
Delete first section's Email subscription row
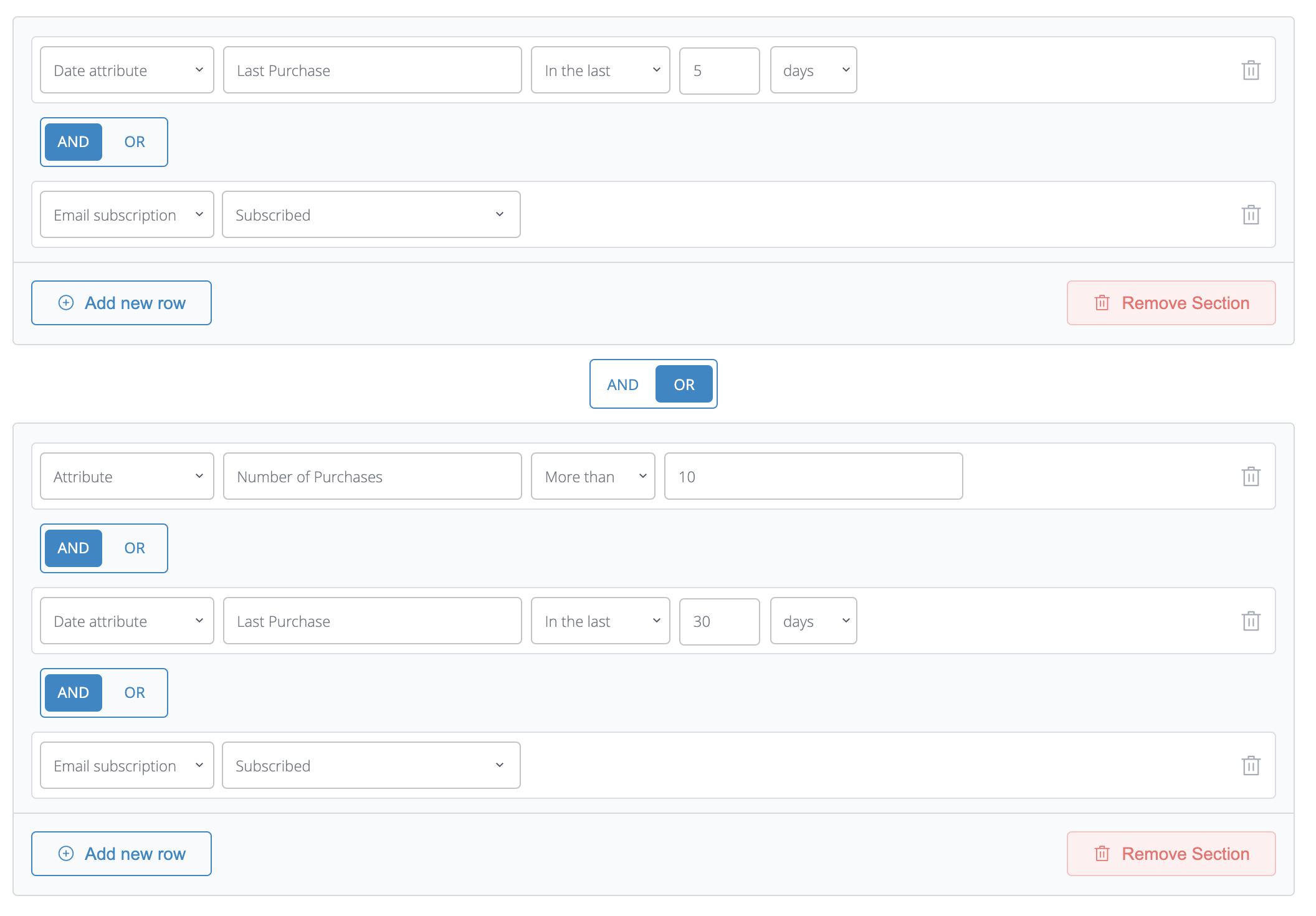[1251, 215]
